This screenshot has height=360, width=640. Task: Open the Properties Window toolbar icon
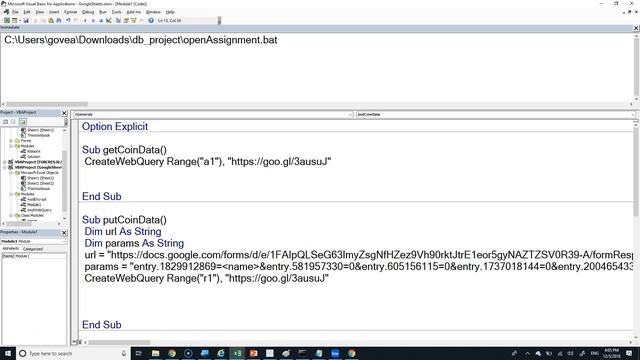(126, 20)
